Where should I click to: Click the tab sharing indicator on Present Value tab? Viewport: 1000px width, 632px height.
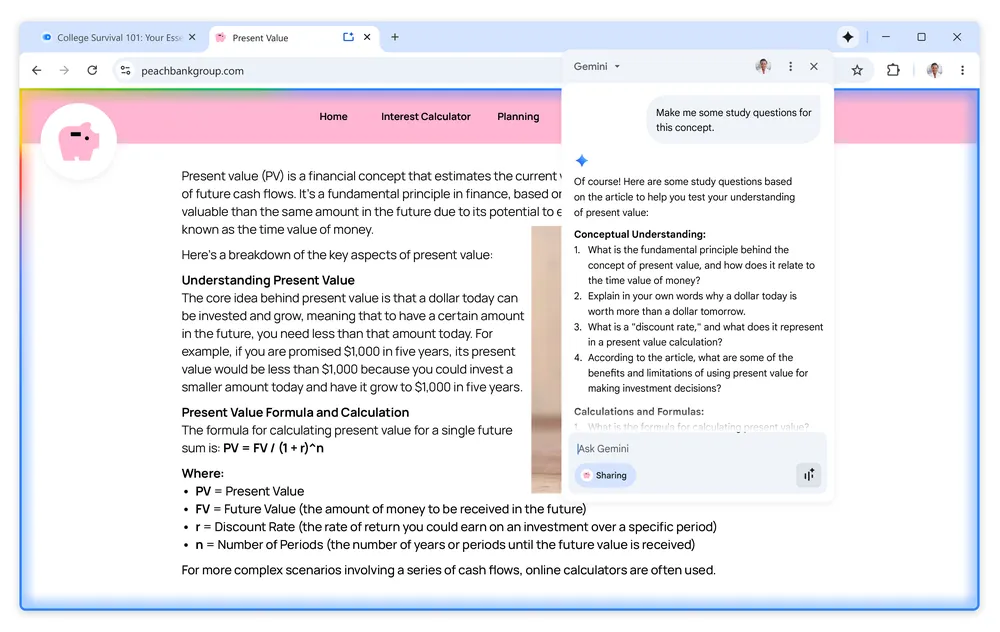pyautogui.click(x=348, y=37)
